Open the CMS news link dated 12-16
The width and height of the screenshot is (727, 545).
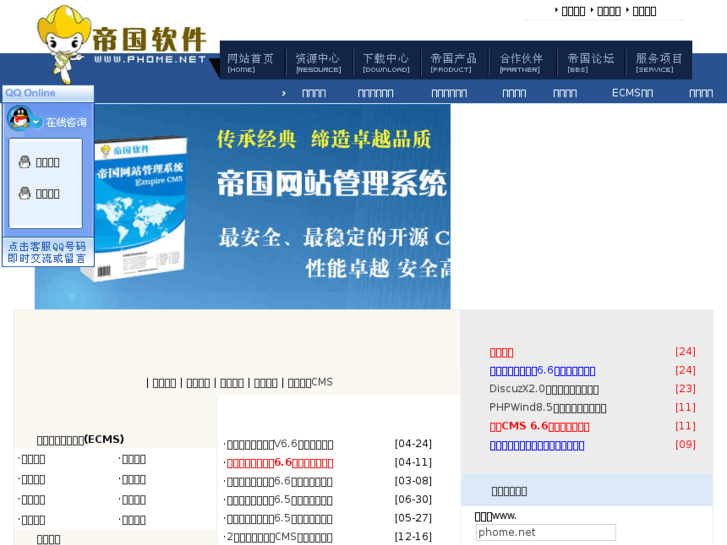(x=279, y=537)
